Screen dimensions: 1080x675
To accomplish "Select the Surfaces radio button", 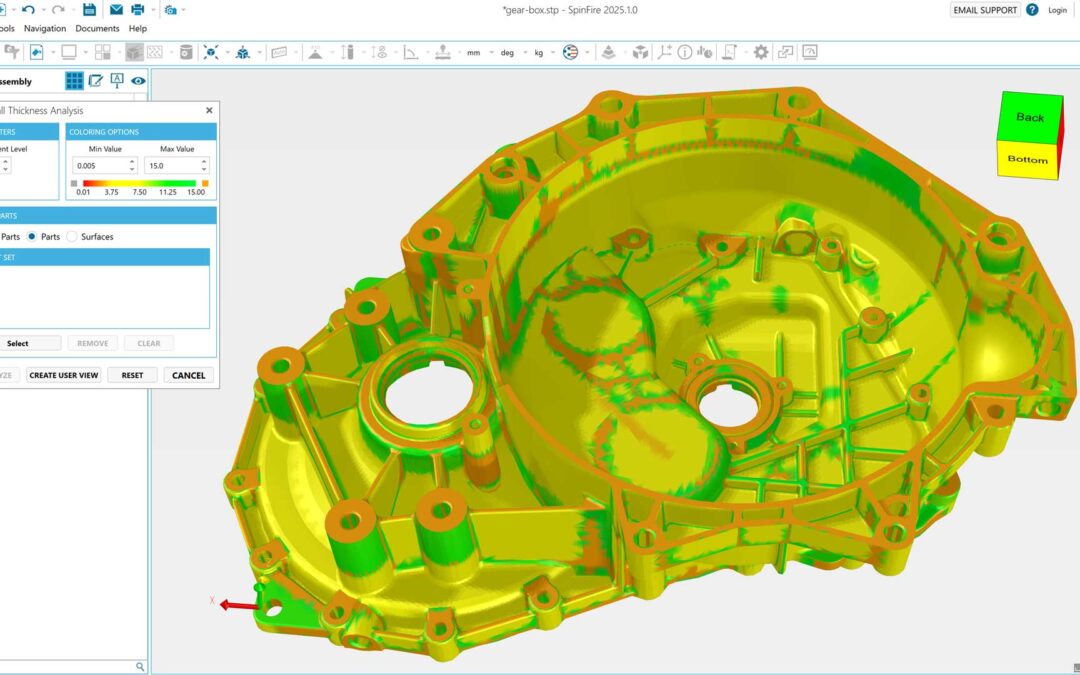I will pos(71,237).
